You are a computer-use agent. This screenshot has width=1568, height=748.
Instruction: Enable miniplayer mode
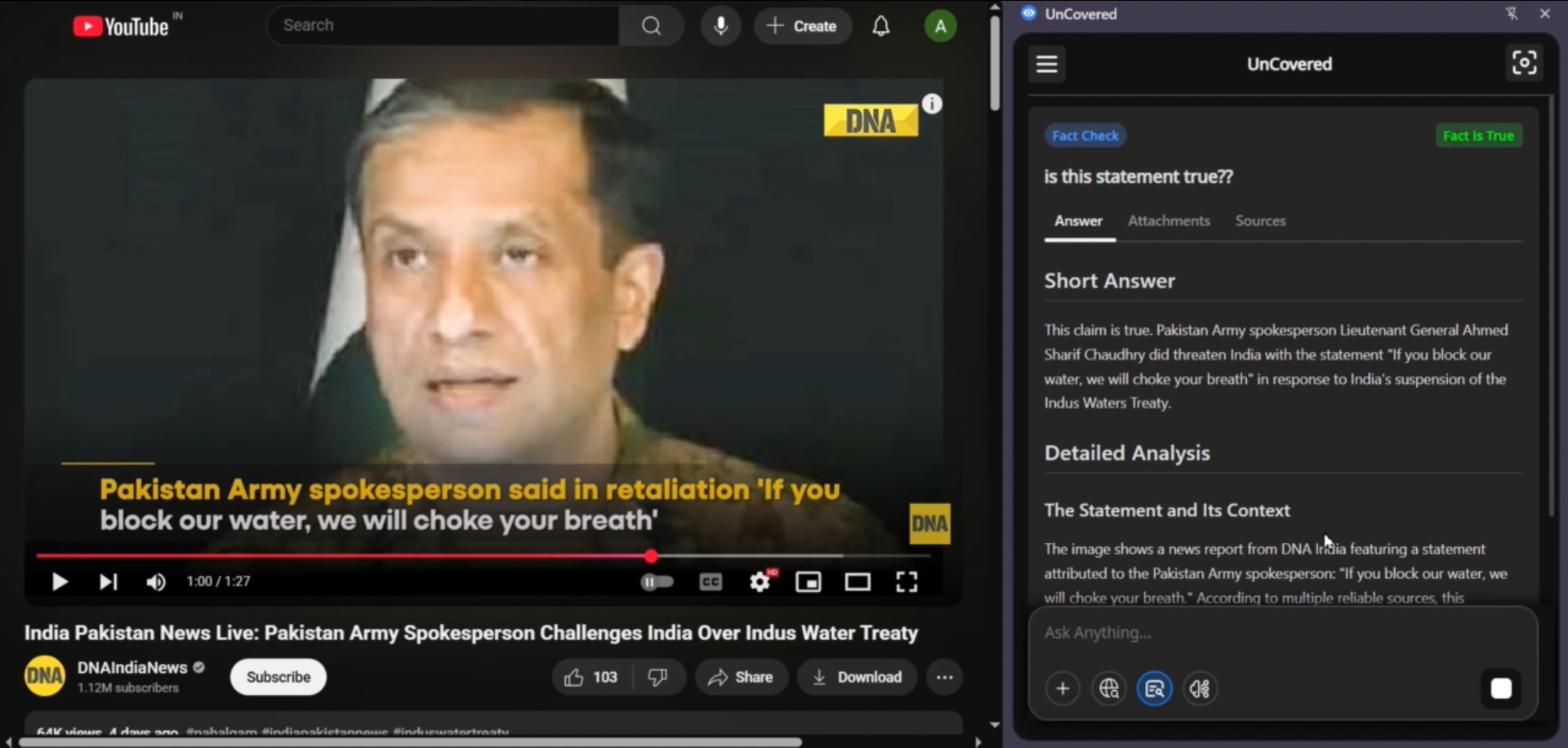(808, 581)
